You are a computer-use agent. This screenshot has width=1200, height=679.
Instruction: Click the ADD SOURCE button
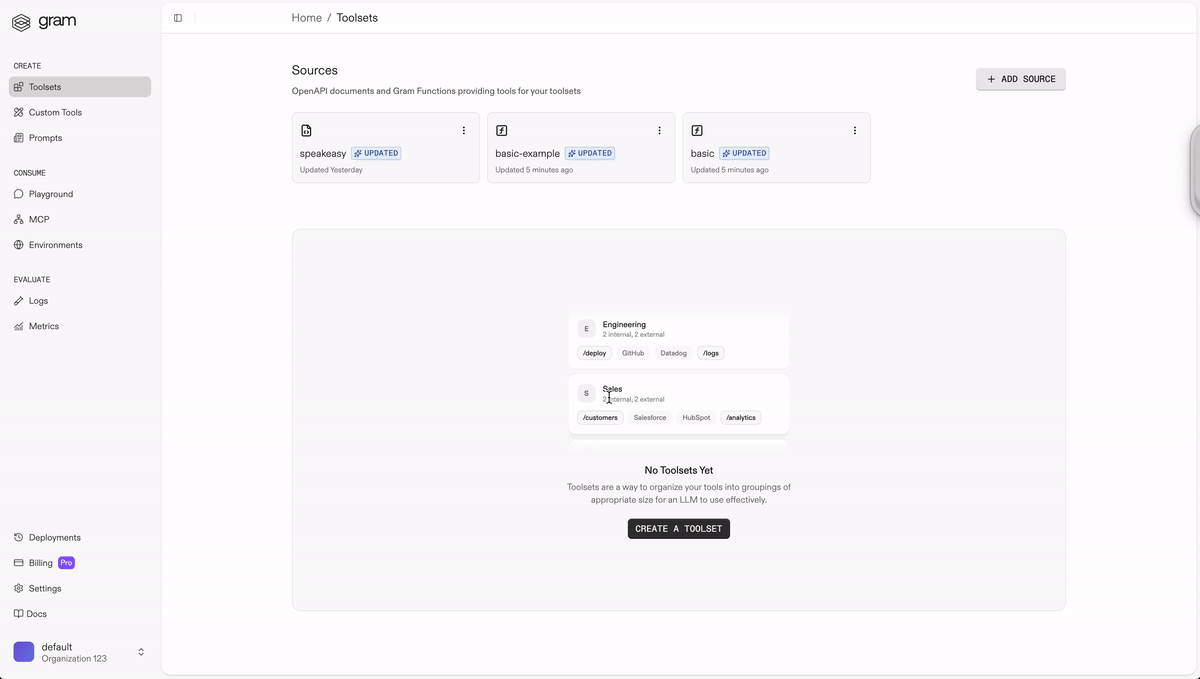coord(1020,79)
